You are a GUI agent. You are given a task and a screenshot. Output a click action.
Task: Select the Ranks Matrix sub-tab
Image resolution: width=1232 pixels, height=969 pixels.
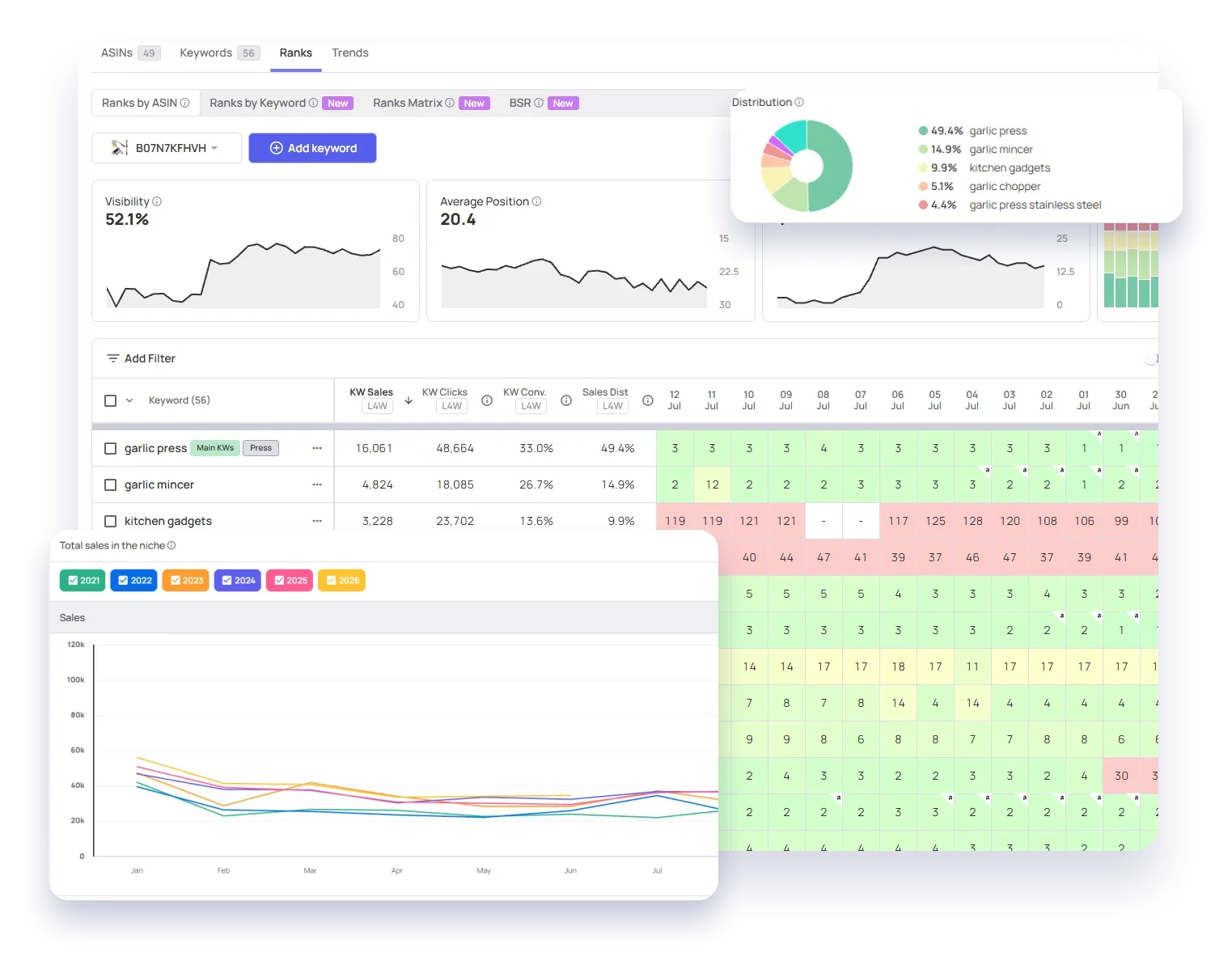coord(431,103)
